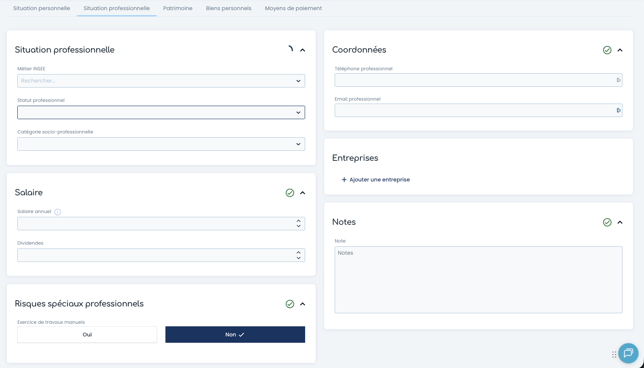Click the drag handle dots beside chat bubble
Viewport: 644px width, 368px height.
(x=614, y=354)
